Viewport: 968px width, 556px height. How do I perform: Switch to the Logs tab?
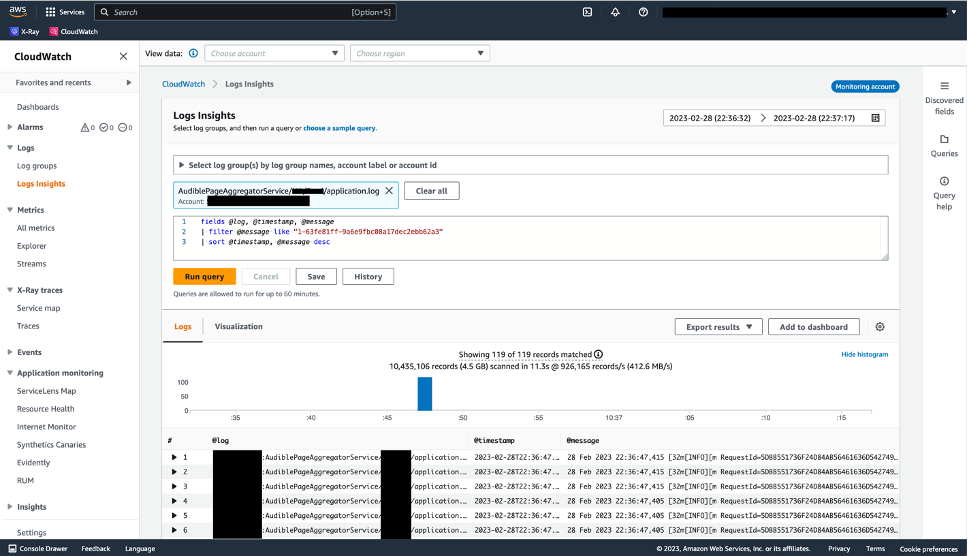pyautogui.click(x=183, y=326)
